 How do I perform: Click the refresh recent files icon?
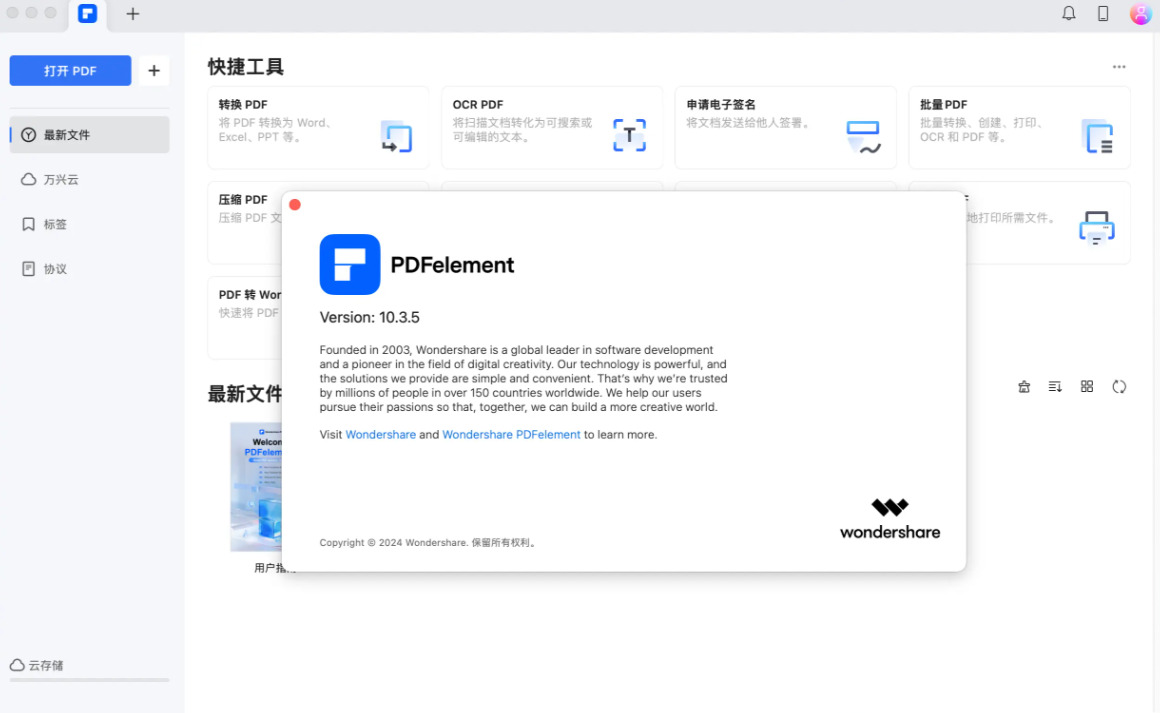(x=1119, y=387)
